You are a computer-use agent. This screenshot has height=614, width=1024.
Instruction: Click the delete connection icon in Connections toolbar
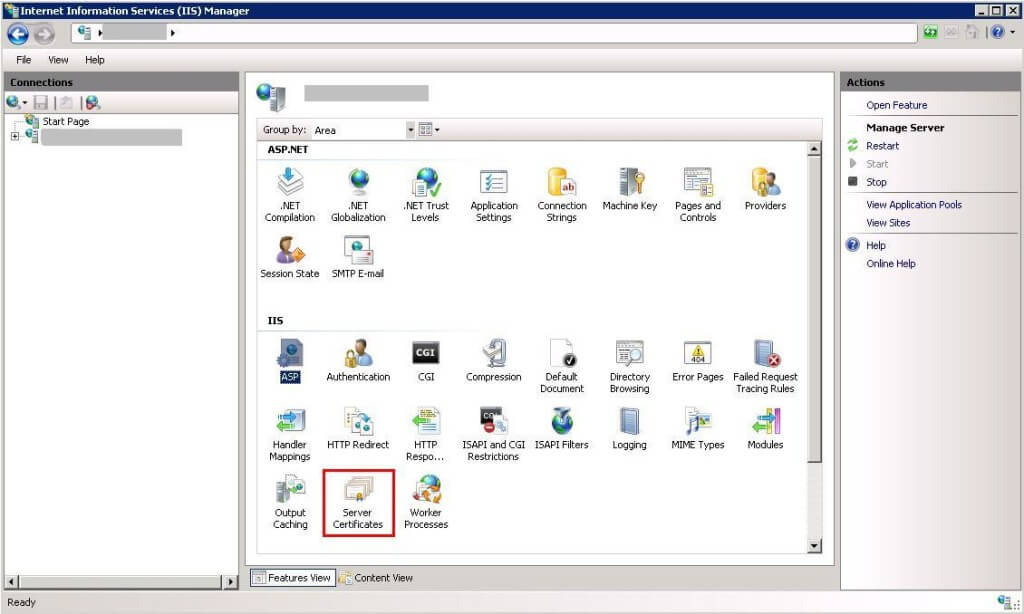(92, 103)
